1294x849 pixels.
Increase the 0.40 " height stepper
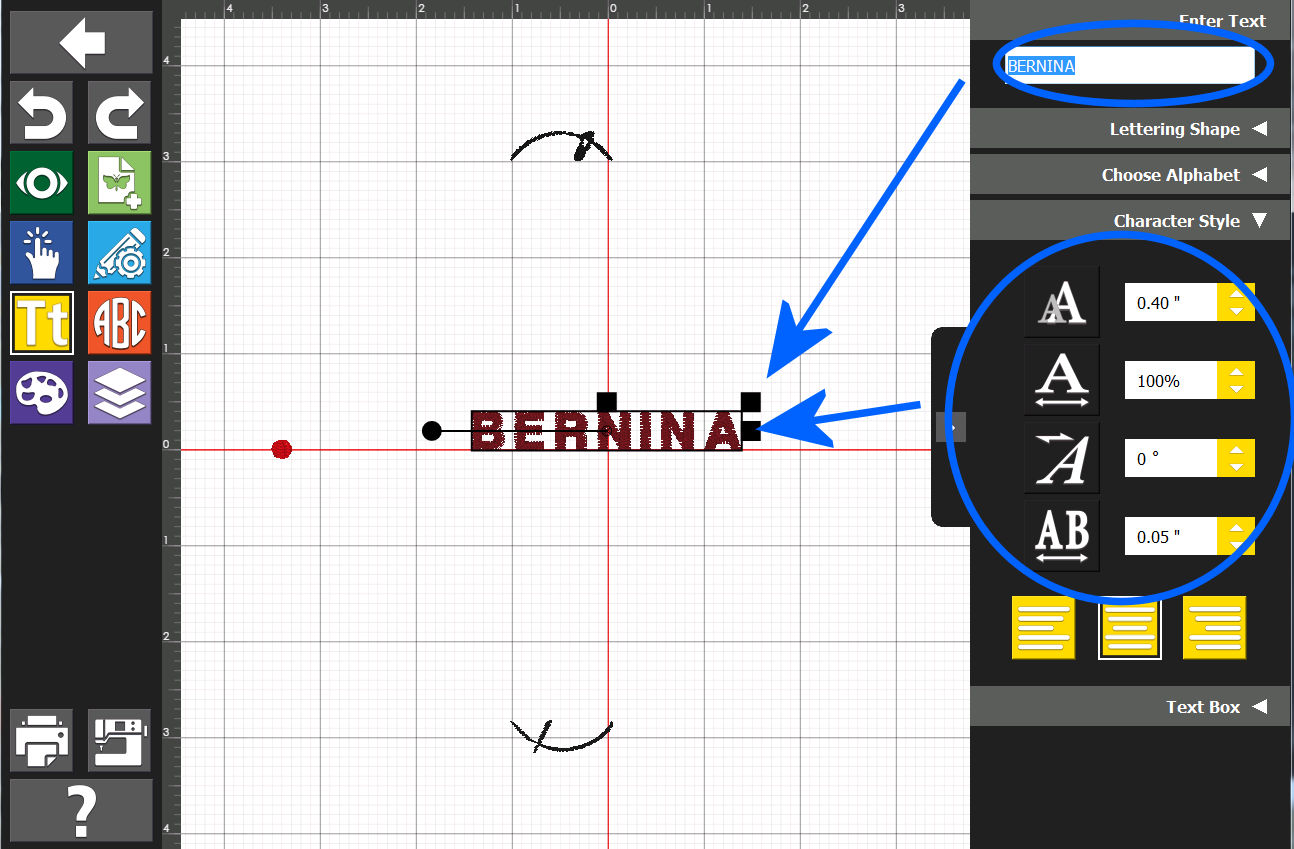pyautogui.click(x=1237, y=293)
